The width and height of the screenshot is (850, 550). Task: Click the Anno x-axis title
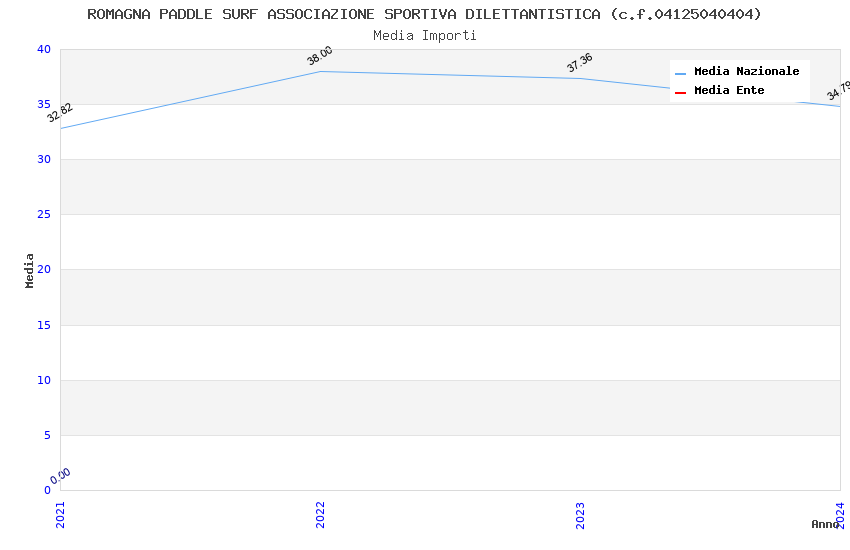[x=825, y=524]
